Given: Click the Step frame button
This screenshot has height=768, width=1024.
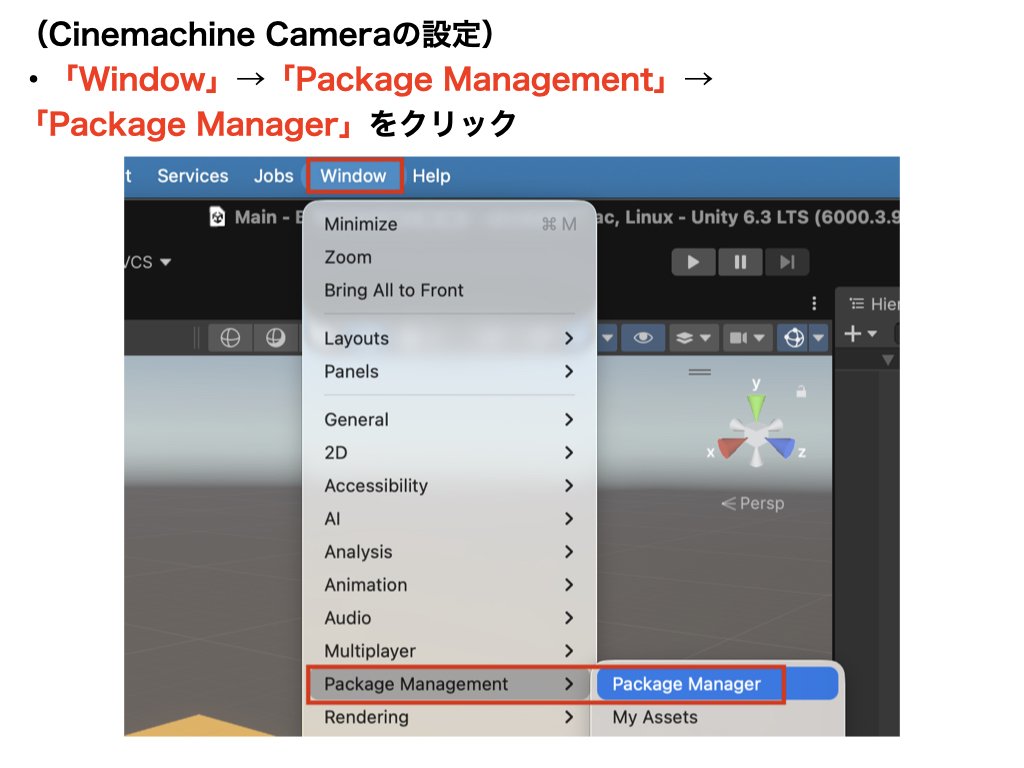Looking at the screenshot, I should click(x=787, y=262).
